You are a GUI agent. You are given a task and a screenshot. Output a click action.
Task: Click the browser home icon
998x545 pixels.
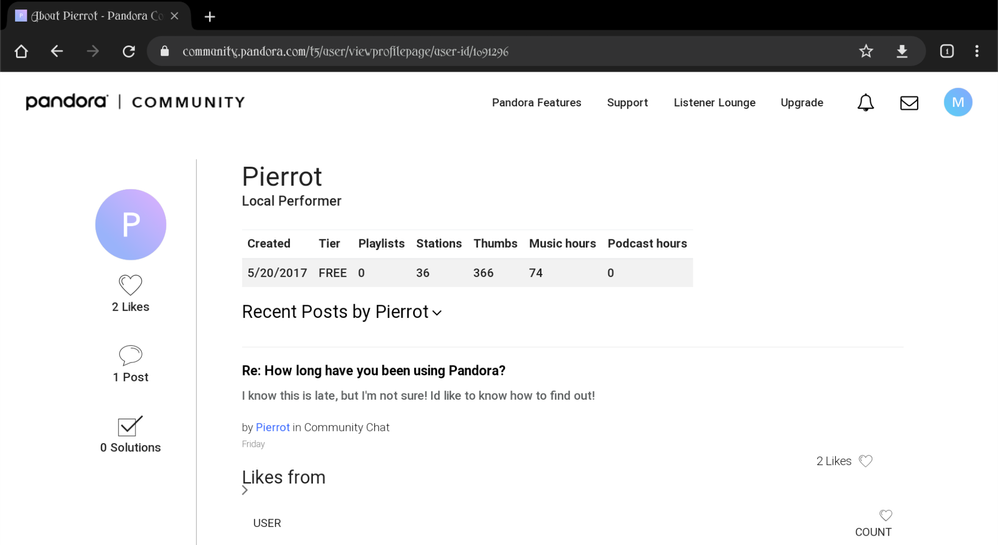tap(21, 51)
